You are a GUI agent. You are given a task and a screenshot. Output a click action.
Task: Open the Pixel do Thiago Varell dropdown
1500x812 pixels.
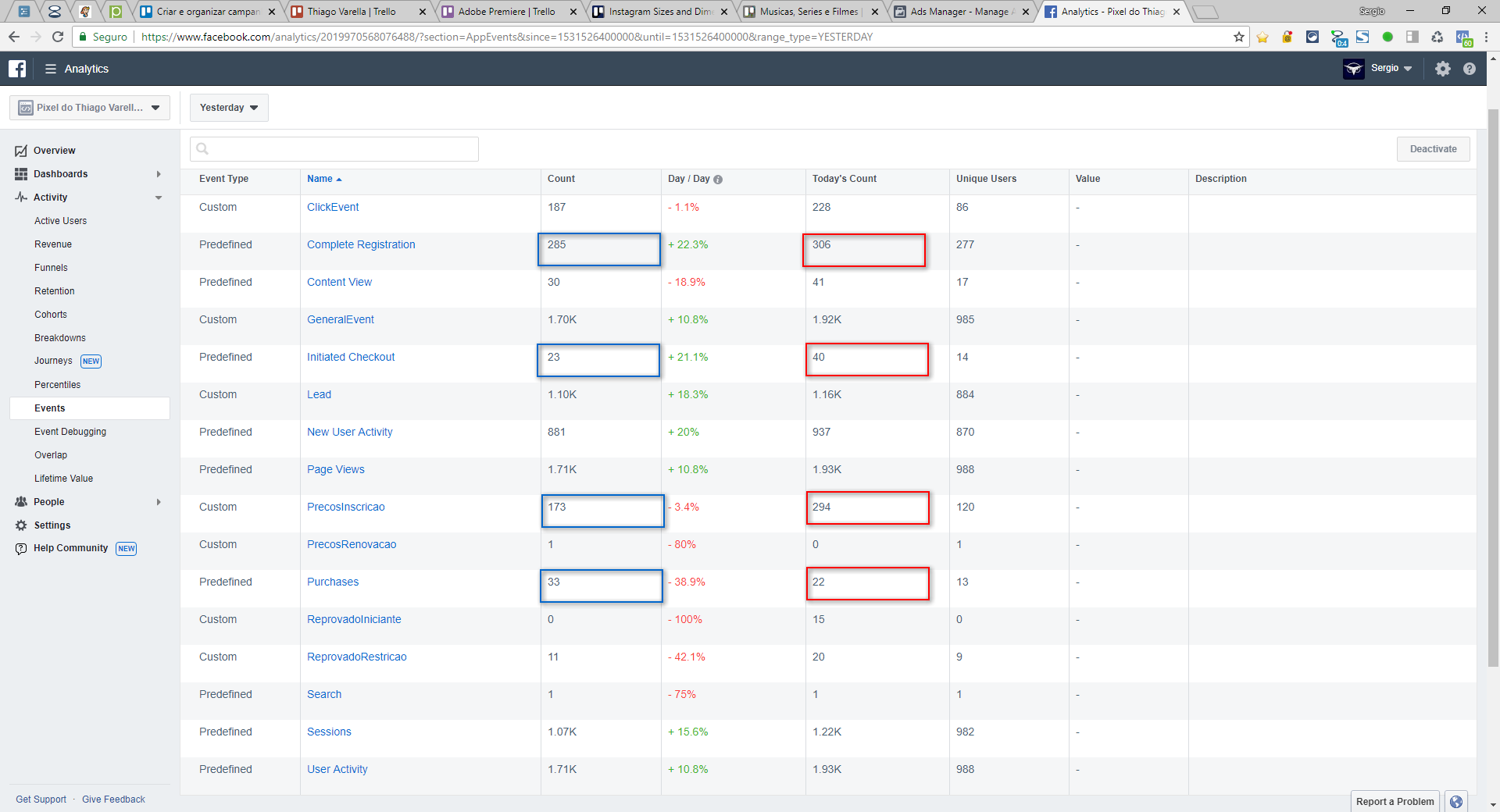[90, 108]
